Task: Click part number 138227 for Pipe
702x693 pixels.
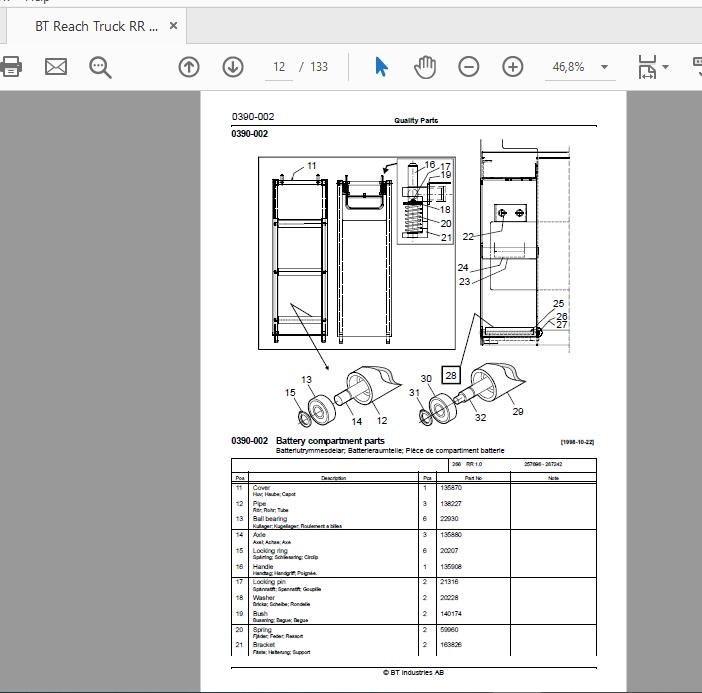Action: coord(450,504)
